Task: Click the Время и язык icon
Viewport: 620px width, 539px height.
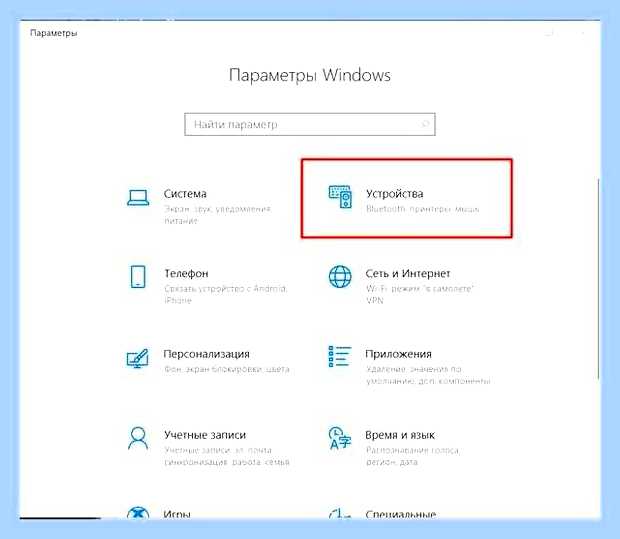Action: click(x=340, y=438)
